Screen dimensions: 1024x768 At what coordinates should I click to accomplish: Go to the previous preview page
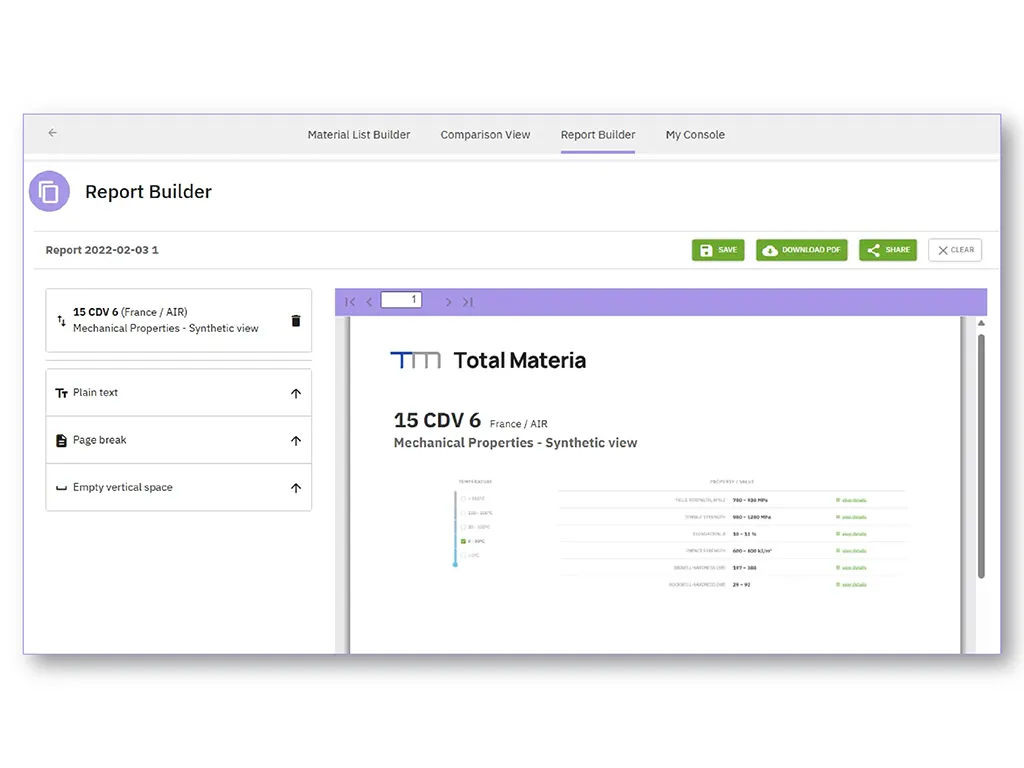[x=369, y=301]
